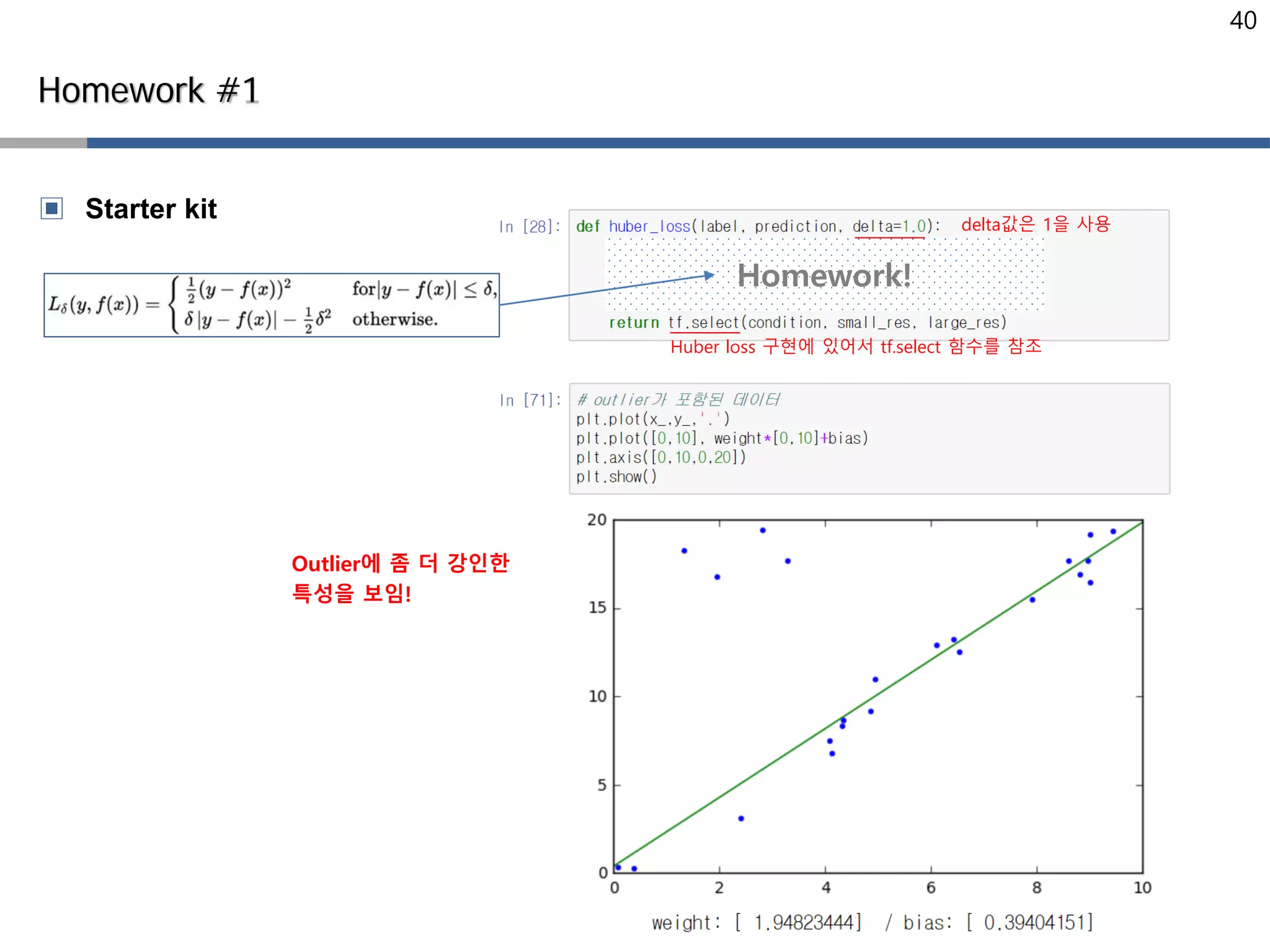Click the red 'Outlier에 좀 더 강인한' text
Image resolution: width=1270 pixels, height=952 pixels.
400,563
